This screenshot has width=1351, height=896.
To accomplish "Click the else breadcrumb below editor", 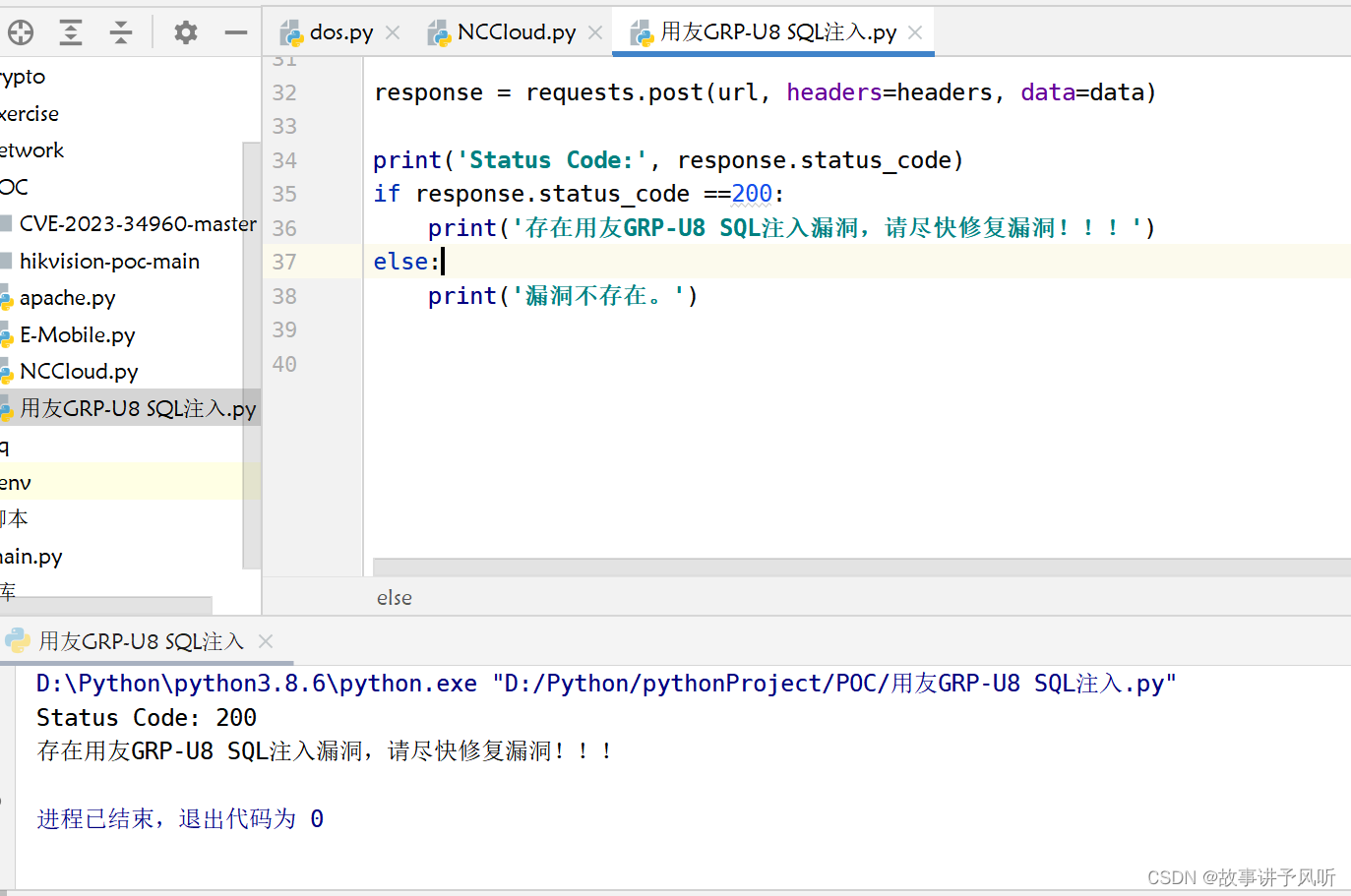I will [x=395, y=598].
